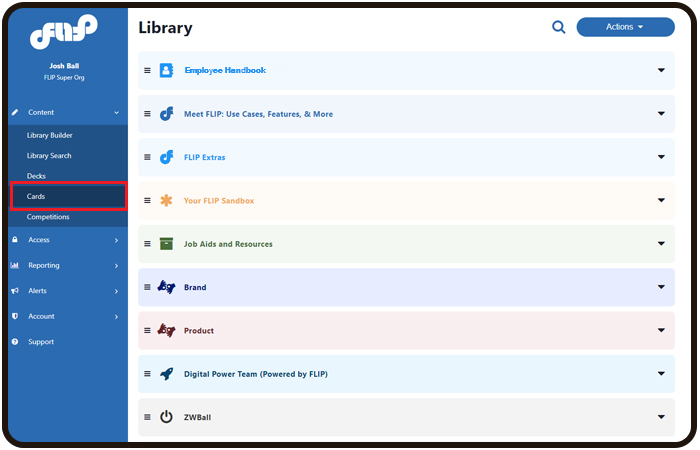Click the question mark Support icon
The width and height of the screenshot is (700, 450).
(x=15, y=342)
